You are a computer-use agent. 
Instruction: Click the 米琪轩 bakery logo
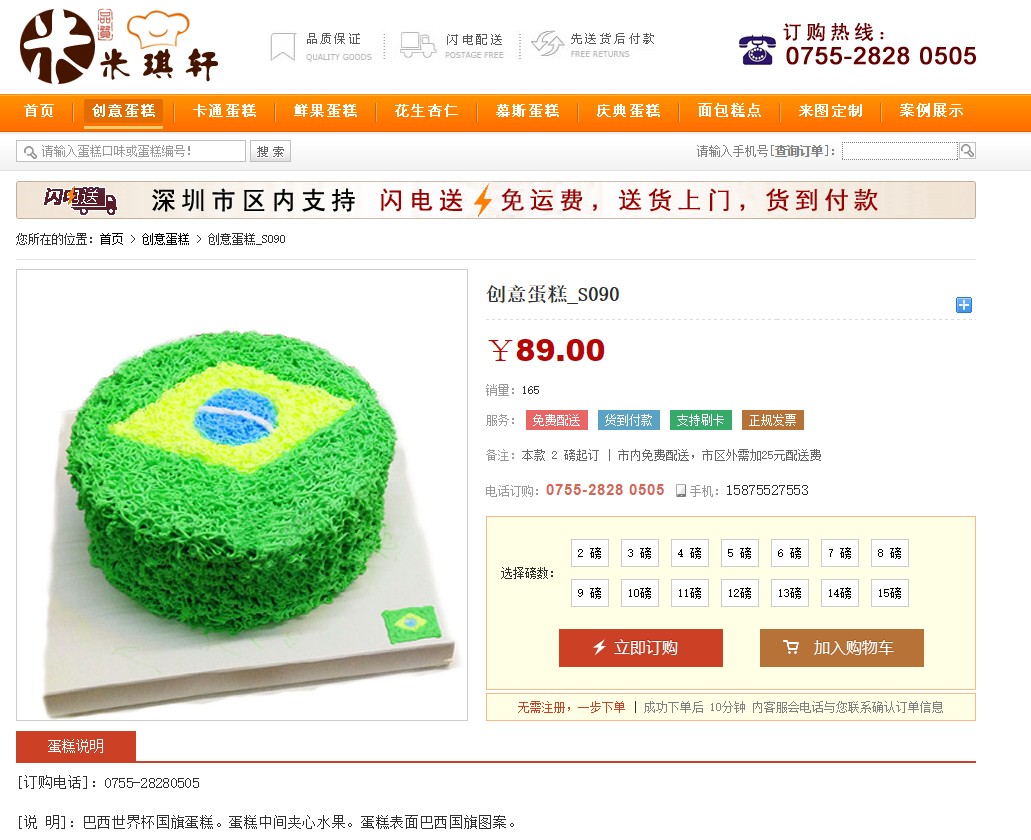click(x=119, y=46)
